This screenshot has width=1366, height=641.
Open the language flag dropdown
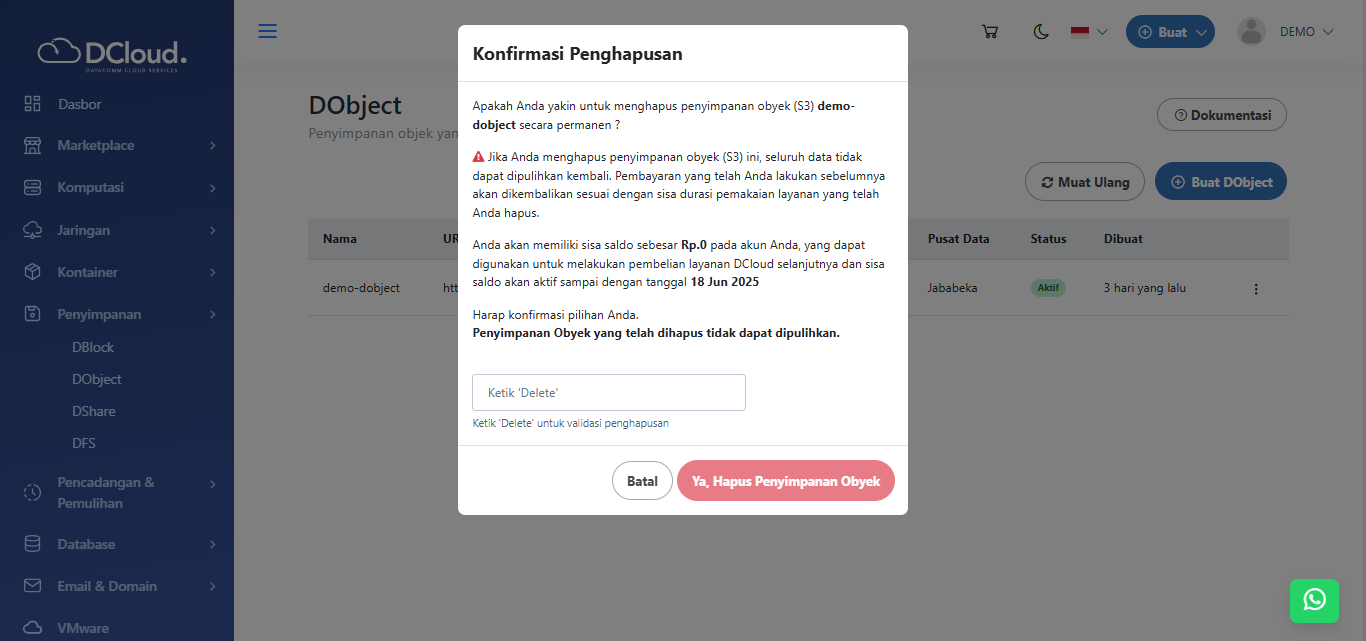[x=1089, y=32]
